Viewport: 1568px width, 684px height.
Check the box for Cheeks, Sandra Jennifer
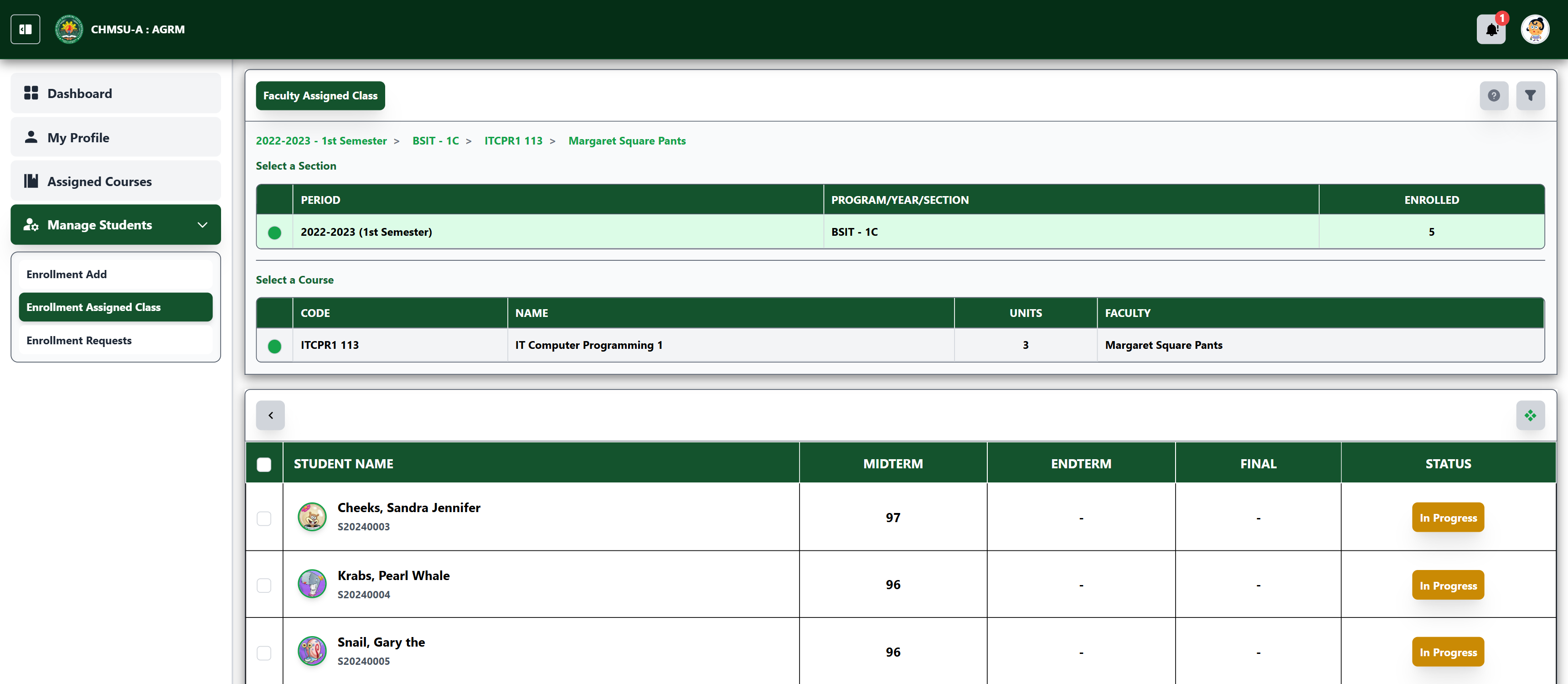(264, 518)
